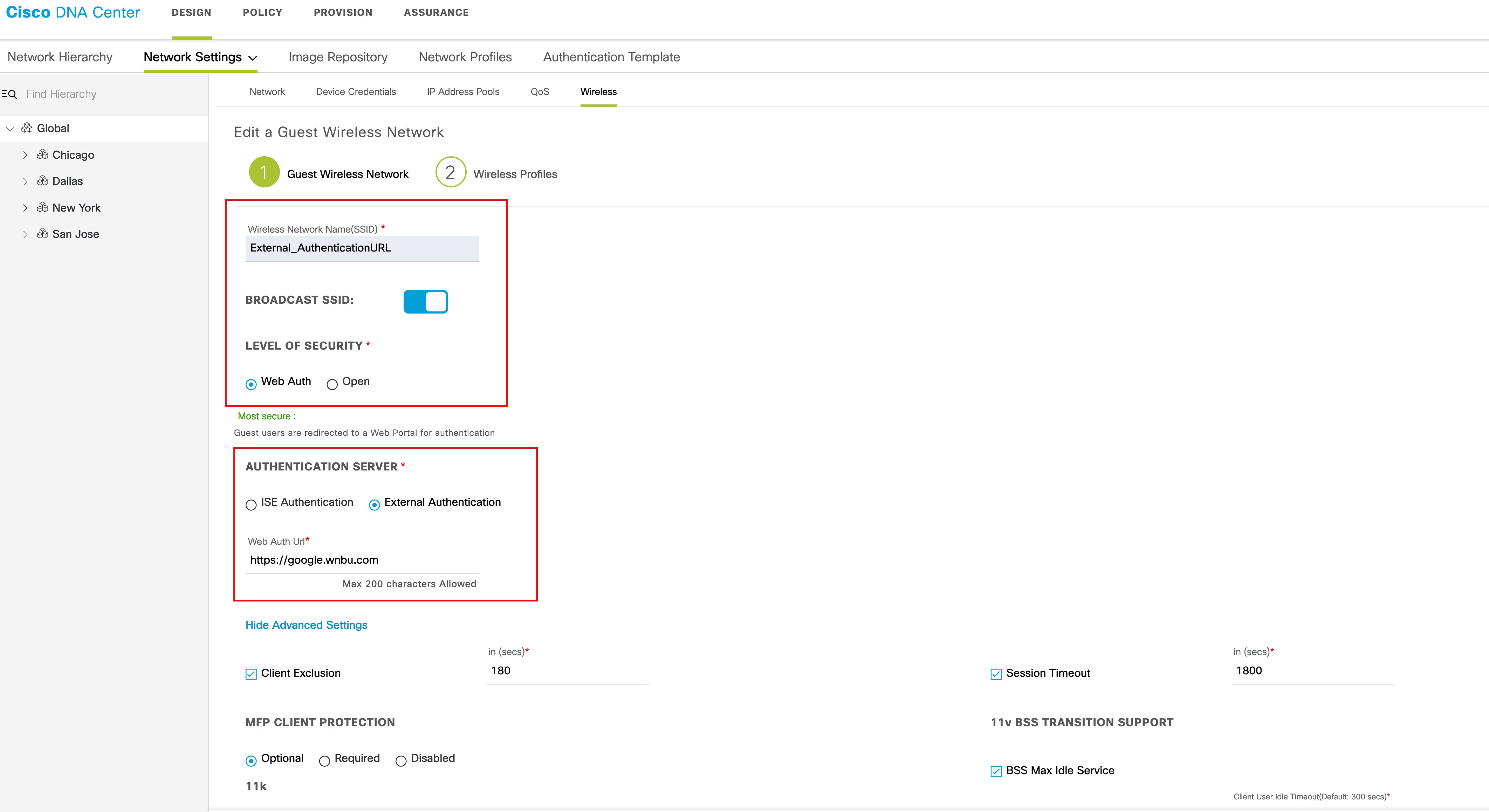1489x812 pixels.
Task: Click the Wireless Network Name SSID field
Action: point(362,248)
